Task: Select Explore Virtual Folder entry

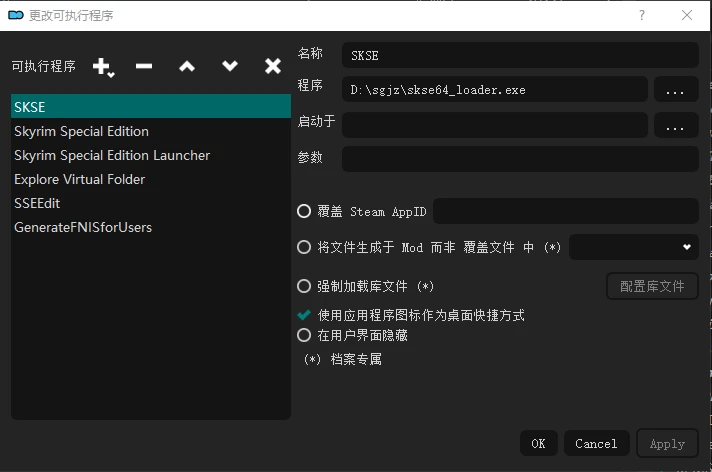Action: pos(151,179)
